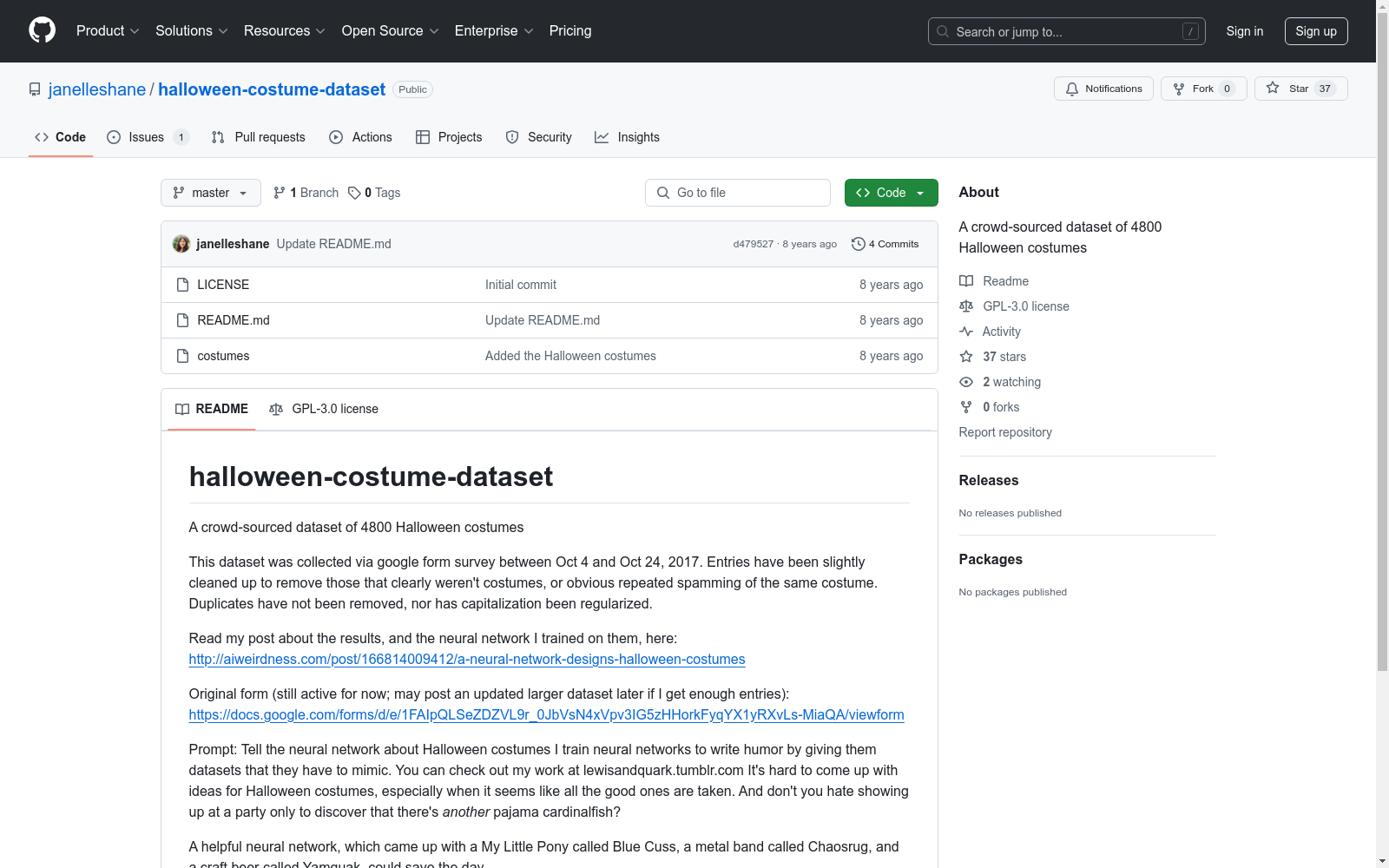Screen dimensions: 1389x868
Task: Open janelleshane avatar in commit row
Action: point(181,244)
